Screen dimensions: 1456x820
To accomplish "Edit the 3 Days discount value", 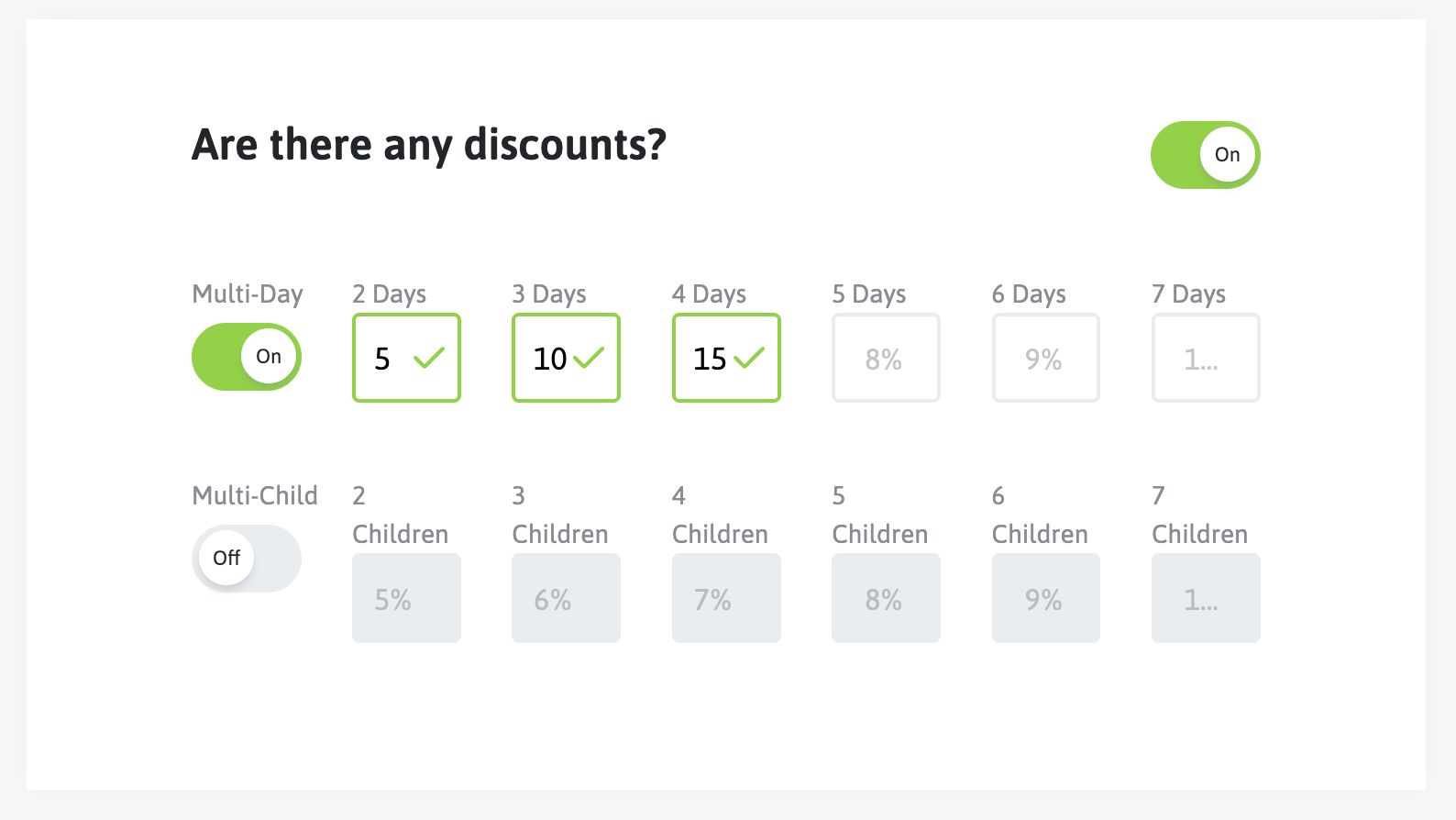I will click(x=548, y=359).
